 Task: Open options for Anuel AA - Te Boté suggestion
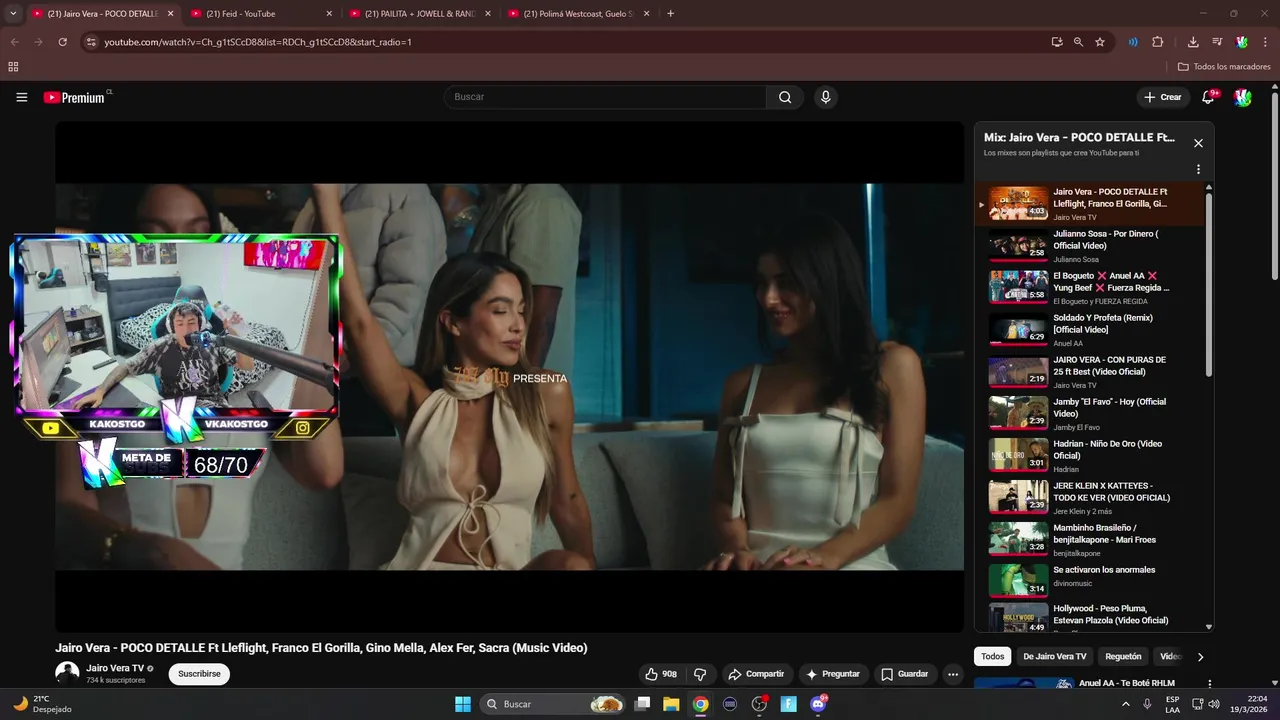(x=1209, y=684)
